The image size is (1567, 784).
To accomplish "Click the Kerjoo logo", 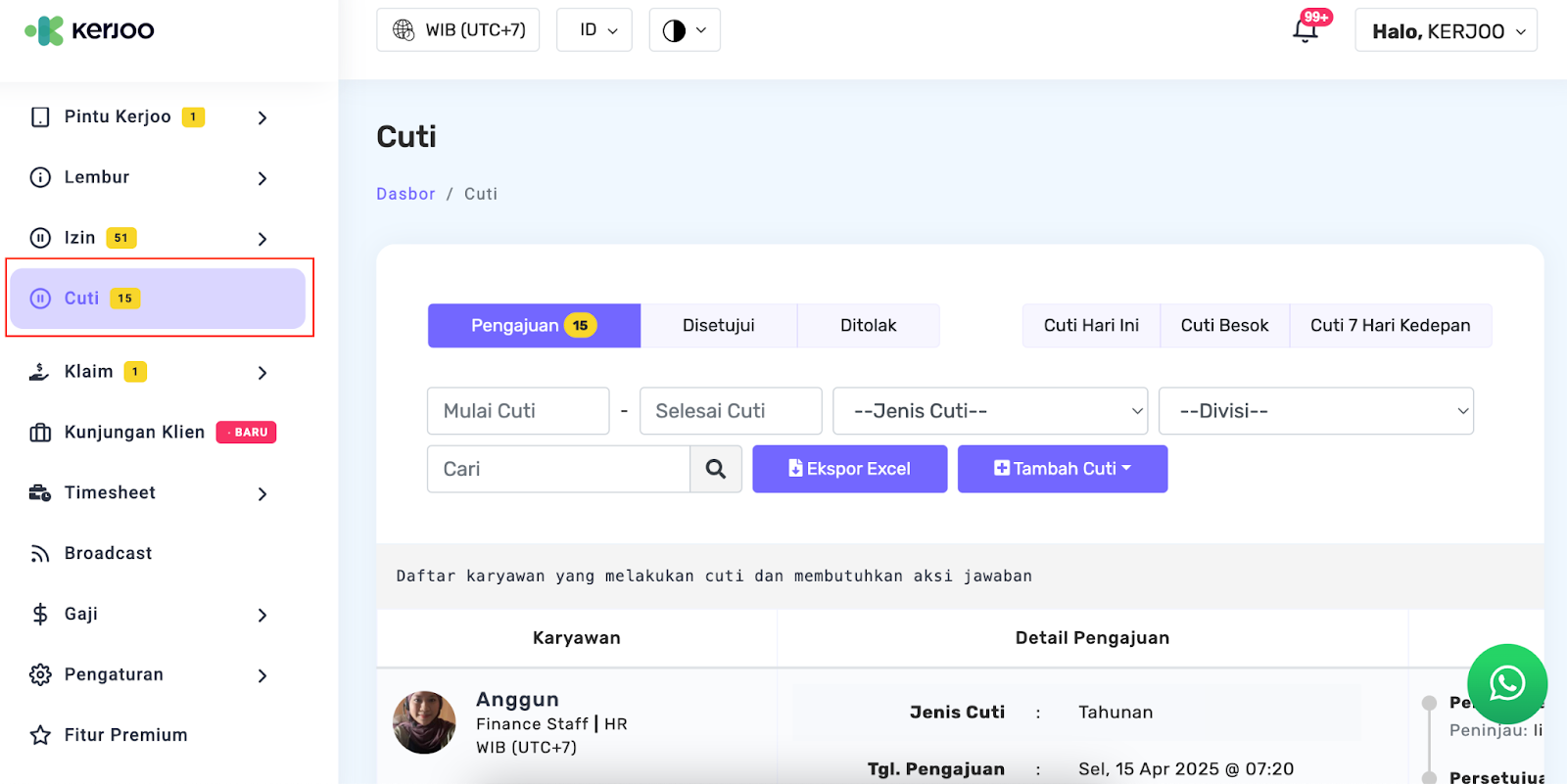I will point(90,30).
